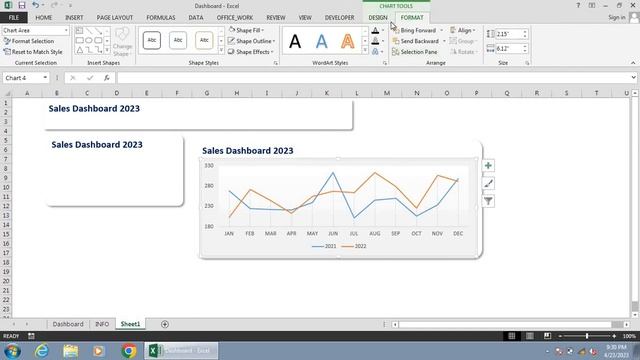The width and height of the screenshot is (640, 360).
Task: Open the Name Box dropdown
Action: coord(45,78)
